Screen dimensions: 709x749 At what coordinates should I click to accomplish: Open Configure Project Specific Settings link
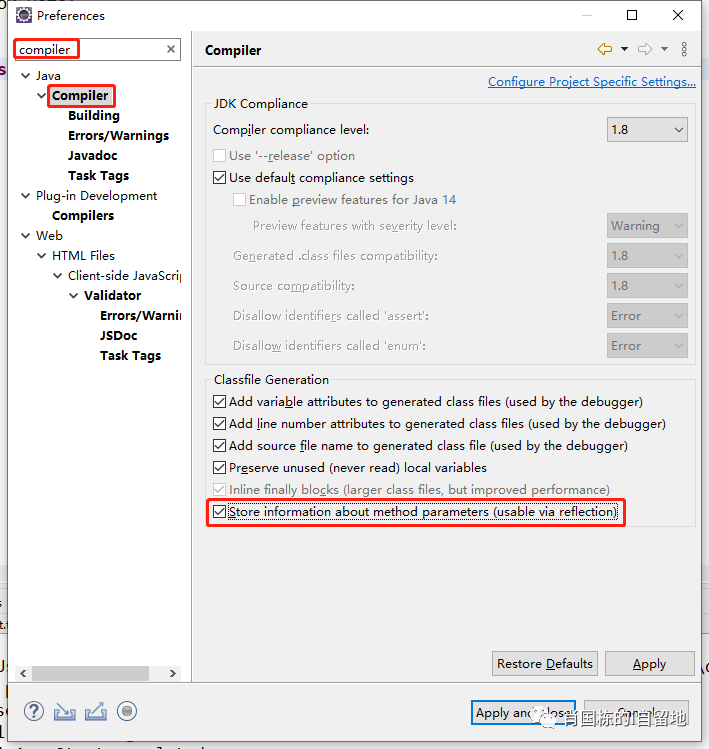(591, 82)
